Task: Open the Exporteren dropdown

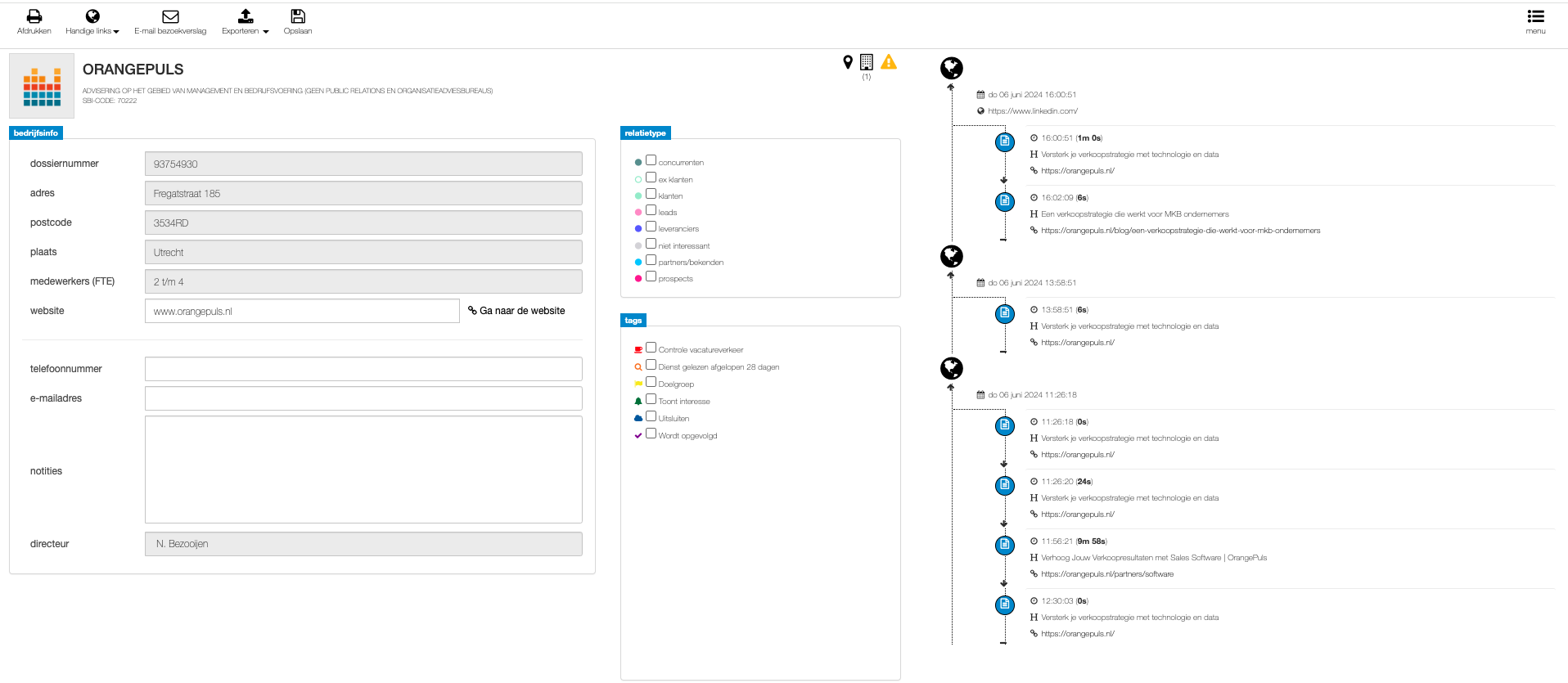Action: tap(246, 22)
